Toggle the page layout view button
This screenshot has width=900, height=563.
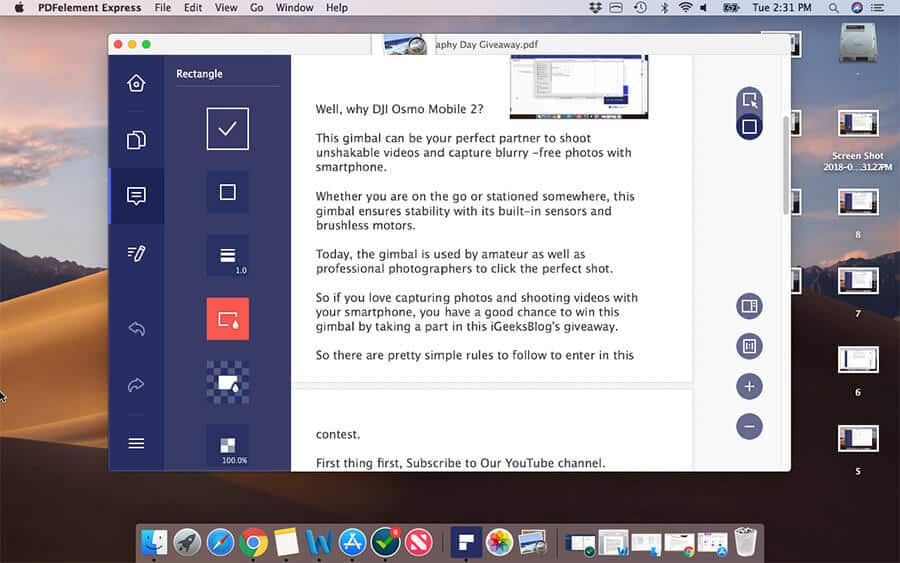click(x=750, y=306)
